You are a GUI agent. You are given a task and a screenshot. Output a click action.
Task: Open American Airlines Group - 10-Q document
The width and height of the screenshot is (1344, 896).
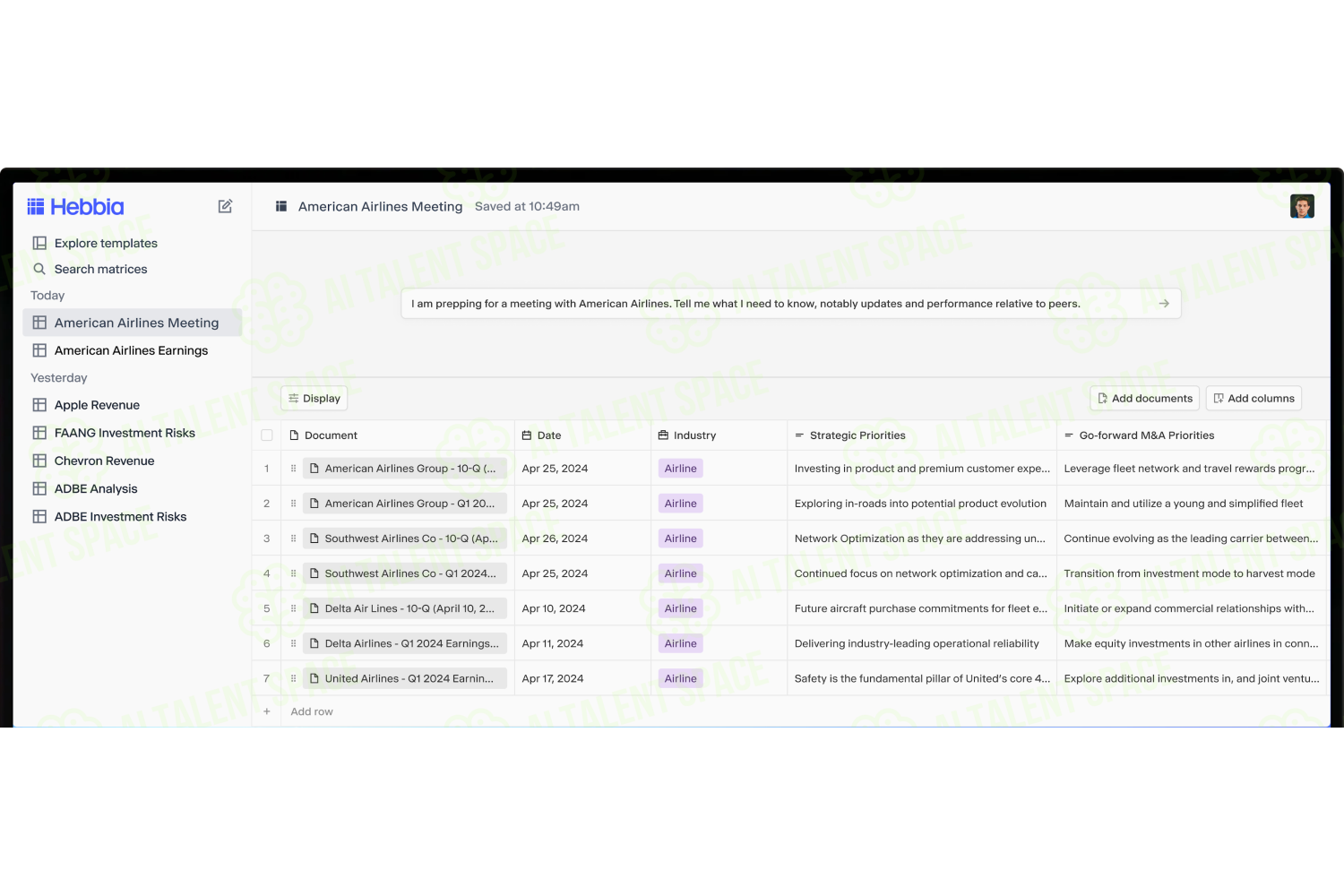pos(405,469)
